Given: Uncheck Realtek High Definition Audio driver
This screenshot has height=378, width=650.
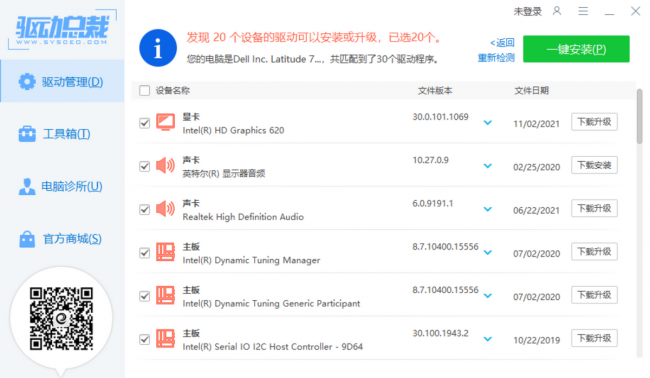Looking at the screenshot, I should (x=144, y=209).
